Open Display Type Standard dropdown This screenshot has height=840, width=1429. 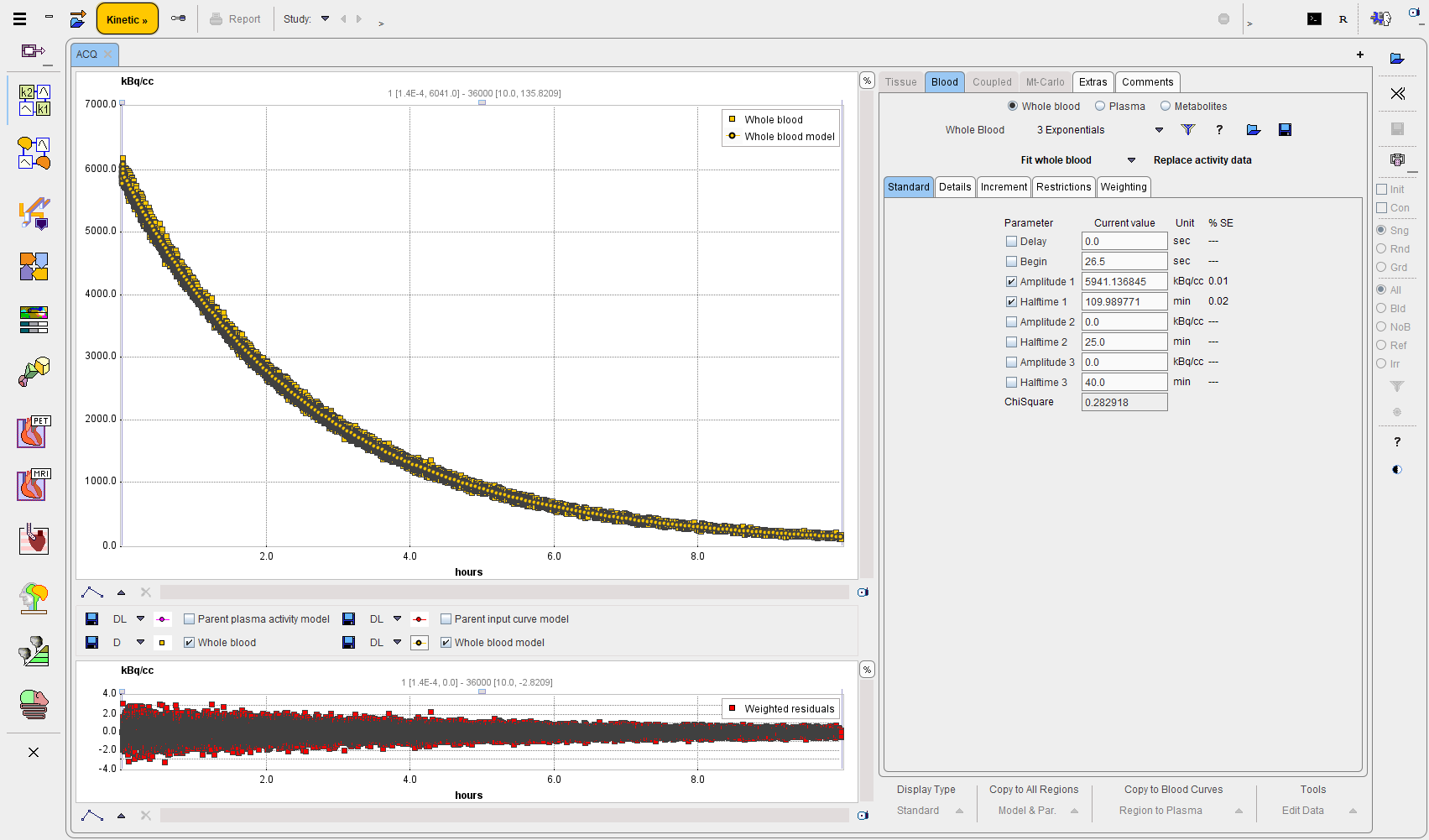point(931,811)
